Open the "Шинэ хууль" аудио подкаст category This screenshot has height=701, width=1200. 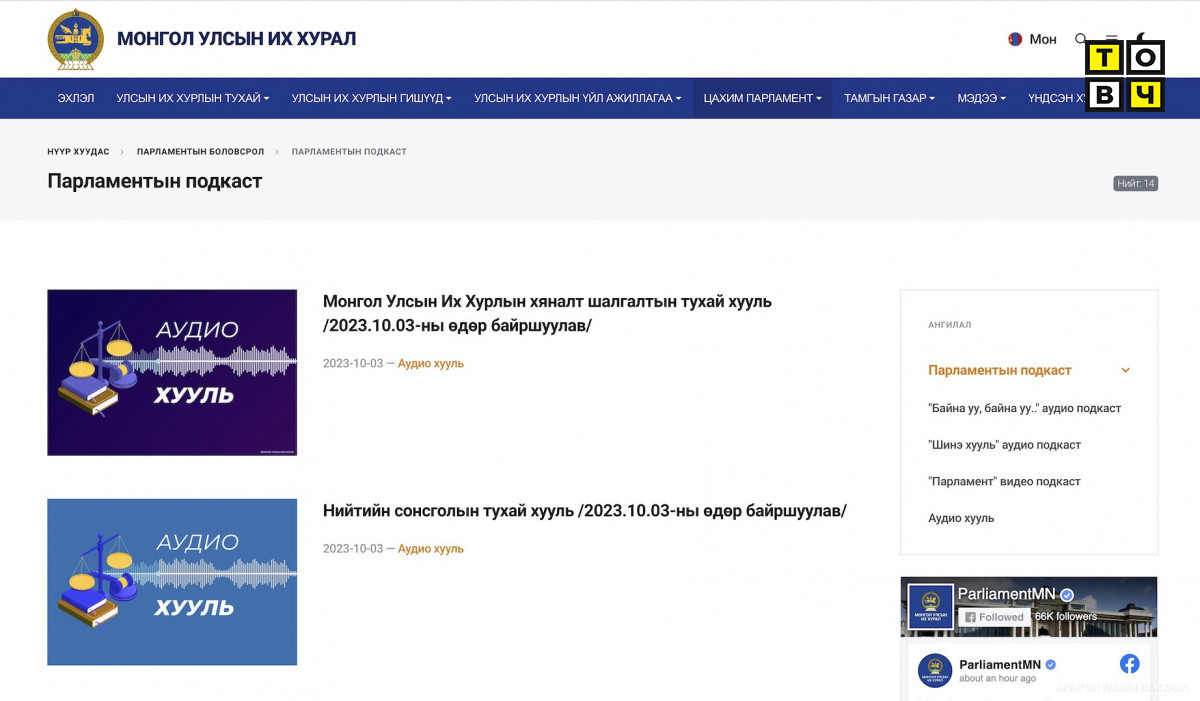(x=1004, y=445)
